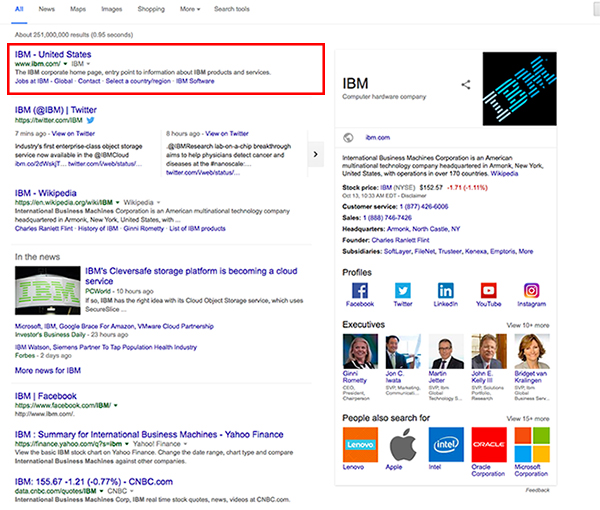The height and width of the screenshot is (510, 600).
Task: Open dropdown arrow next to grey Wikipedia label
Action: point(158,202)
